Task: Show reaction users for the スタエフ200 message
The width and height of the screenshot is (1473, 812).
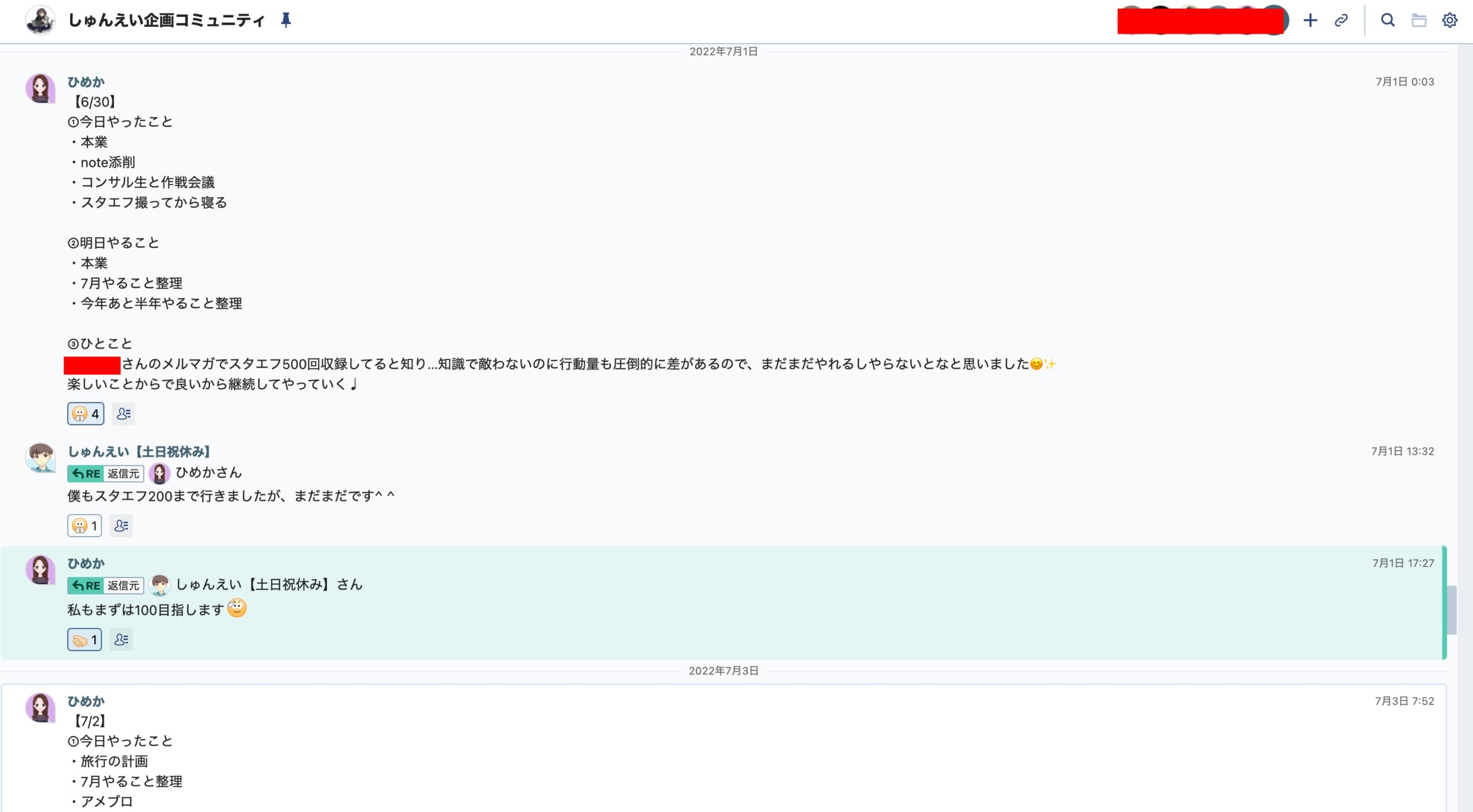Action: (x=121, y=526)
